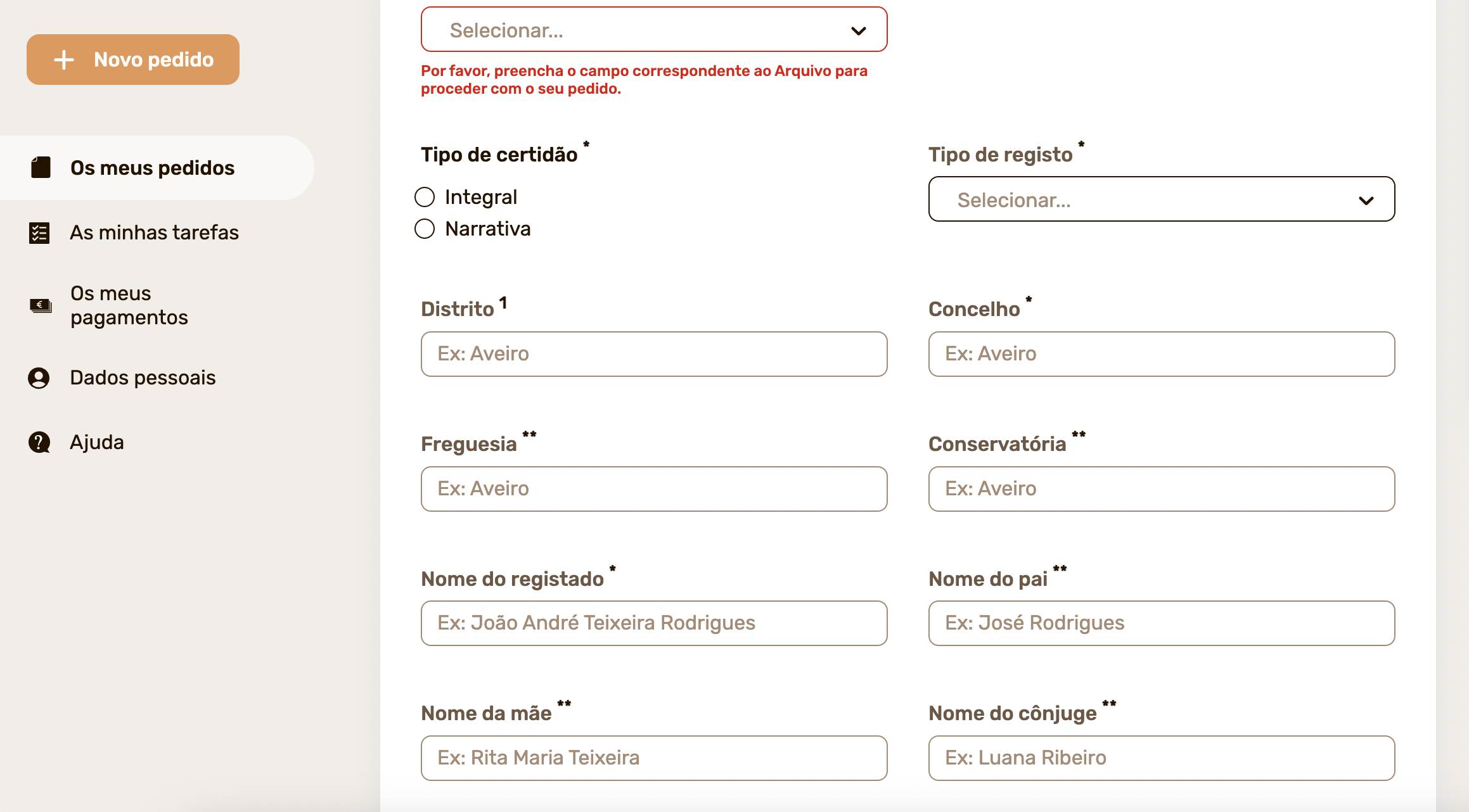Open the Arquivo dropdown with error
This screenshot has height=812, width=1469.
[653, 30]
